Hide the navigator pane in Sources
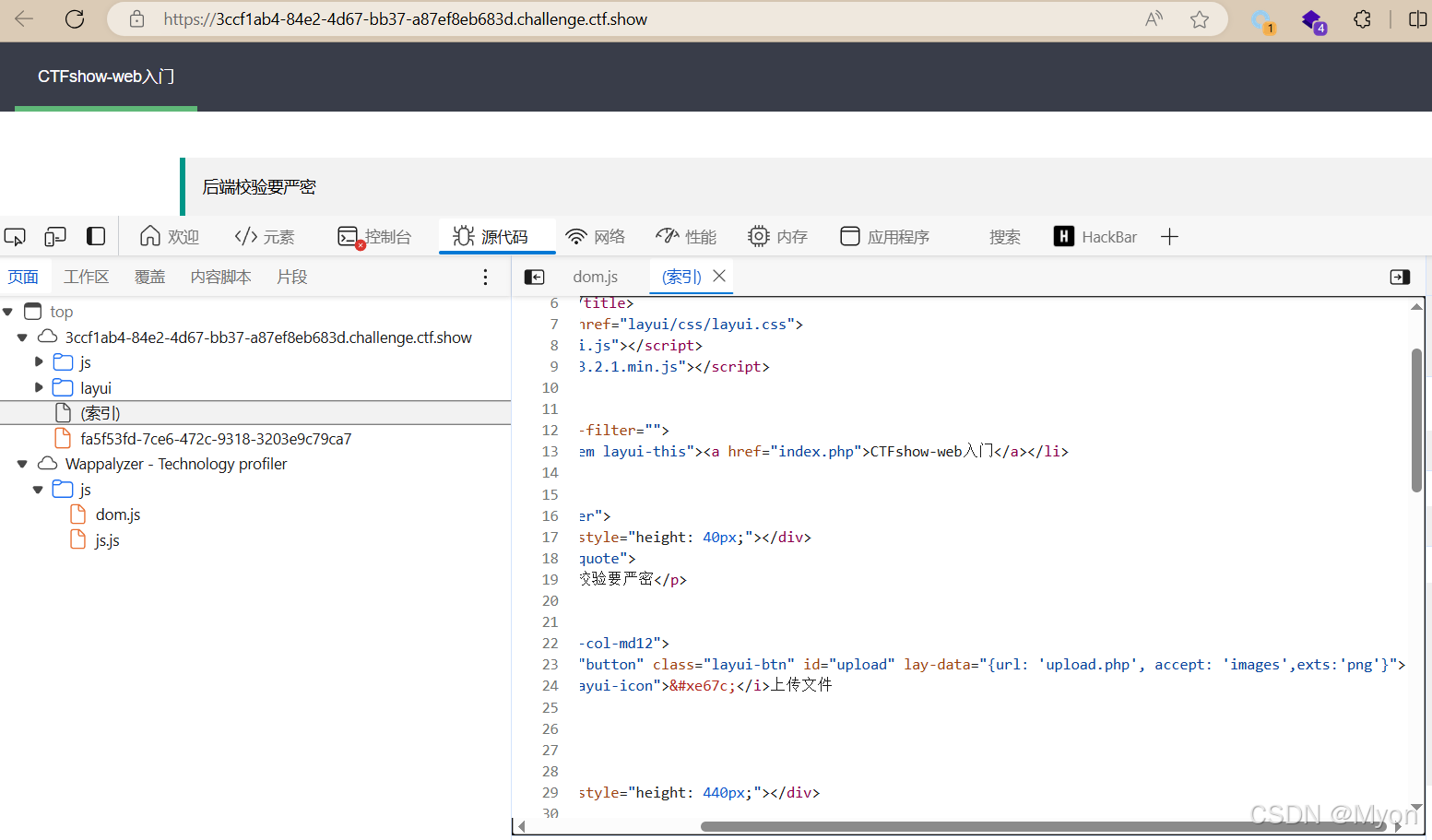 click(534, 277)
